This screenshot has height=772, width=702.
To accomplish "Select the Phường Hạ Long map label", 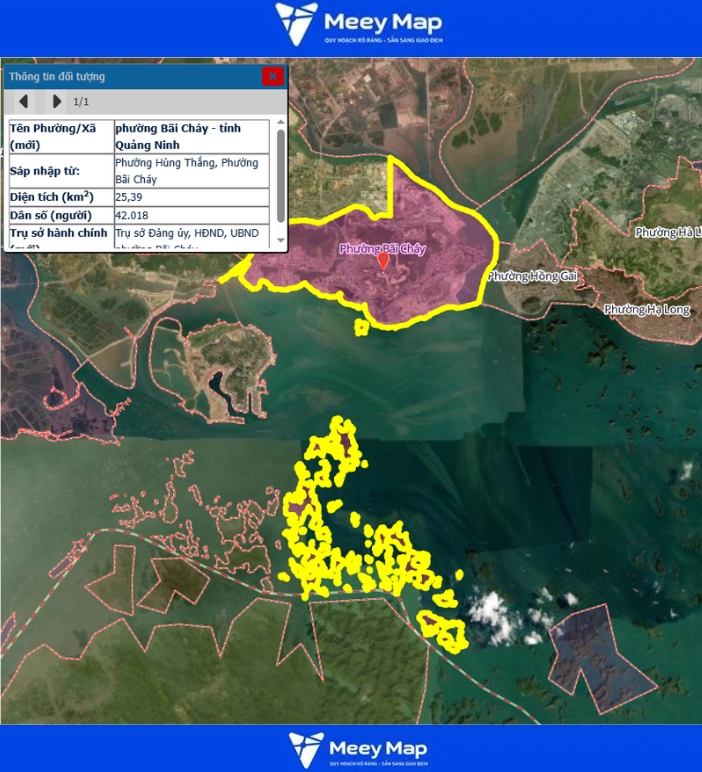I will (x=647, y=309).
